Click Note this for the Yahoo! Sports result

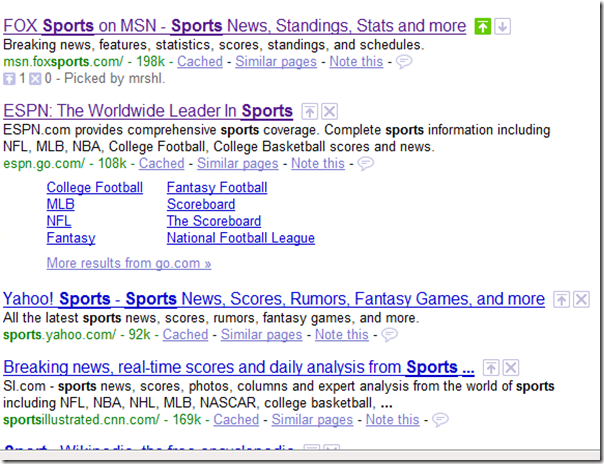point(342,335)
